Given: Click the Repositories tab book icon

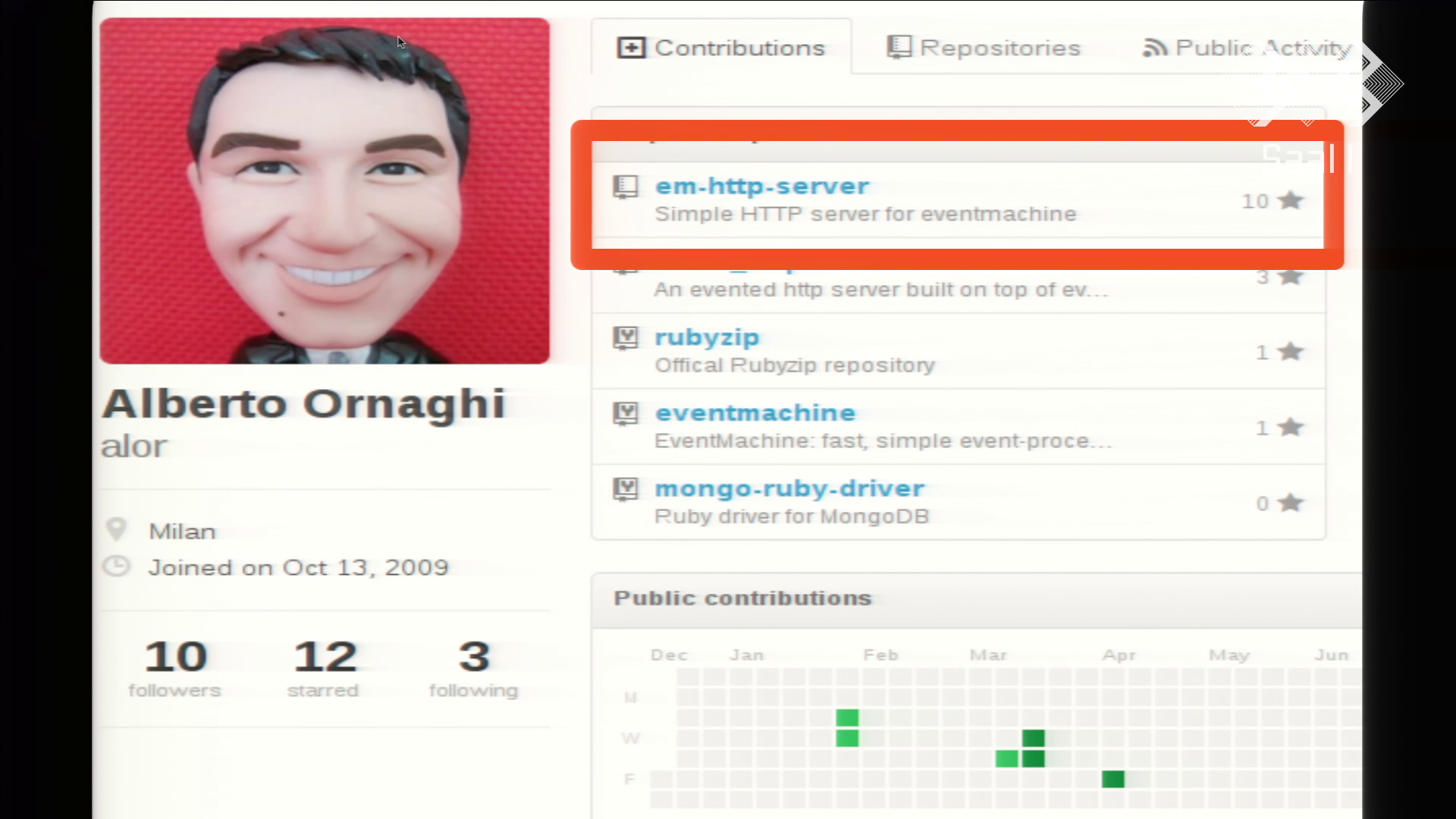Looking at the screenshot, I should point(899,47).
